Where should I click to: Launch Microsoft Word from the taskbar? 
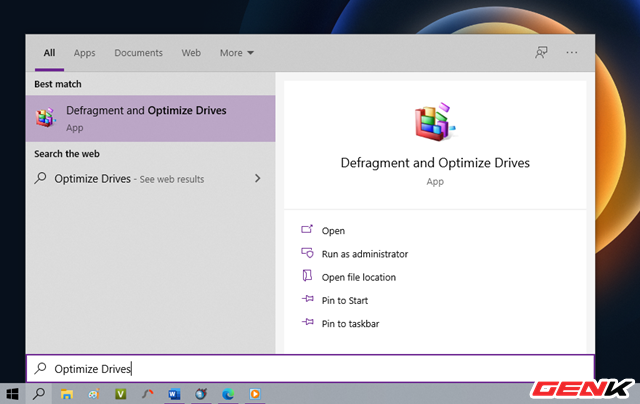coord(174,393)
